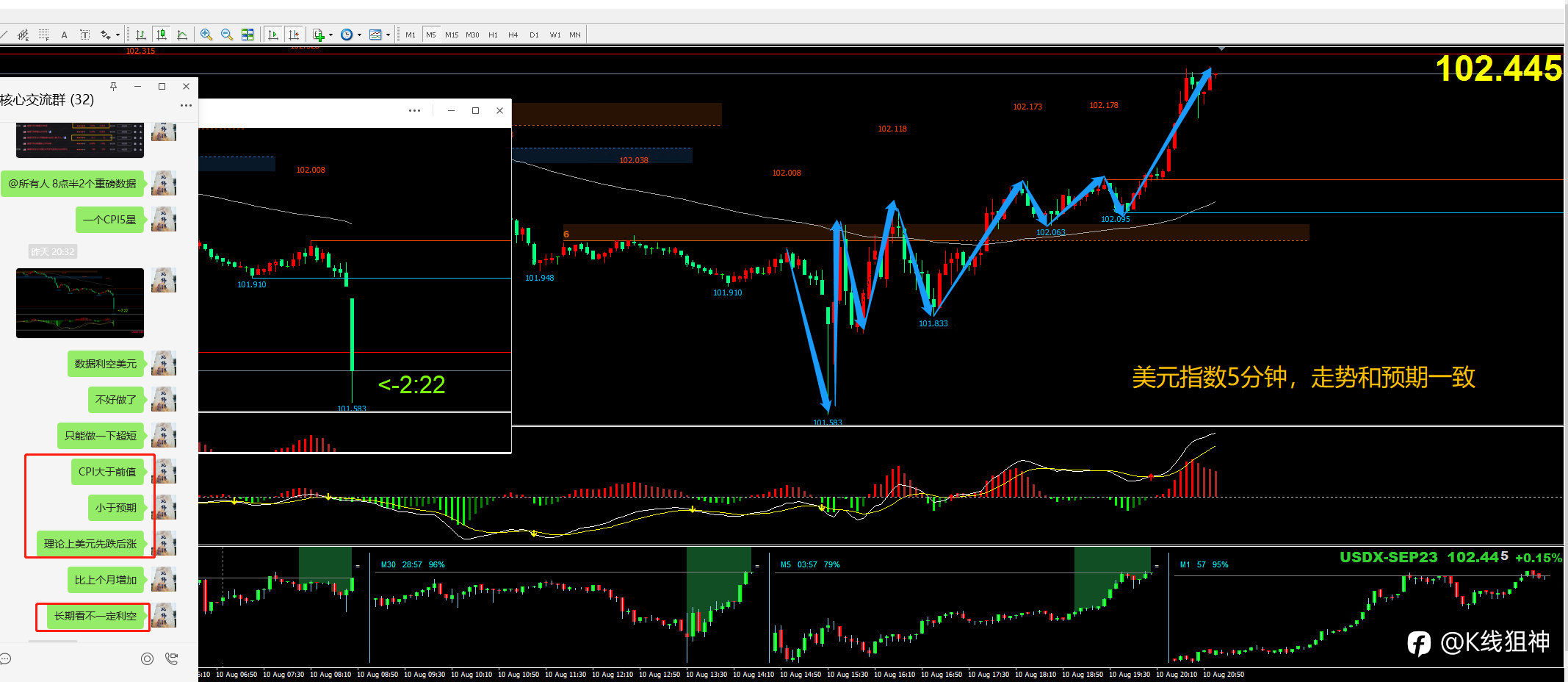Toggle chart shift from right border
Viewport: 1568px width, 682px height.
295,35
